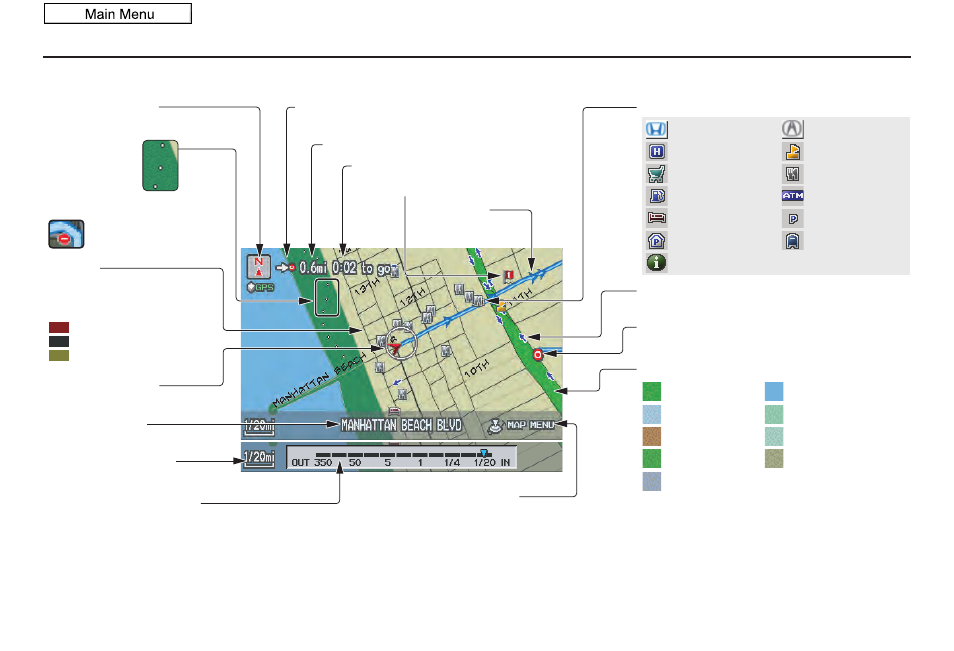Click the gas station pump icon
This screenshot has height=651, width=954.
pyautogui.click(x=657, y=196)
